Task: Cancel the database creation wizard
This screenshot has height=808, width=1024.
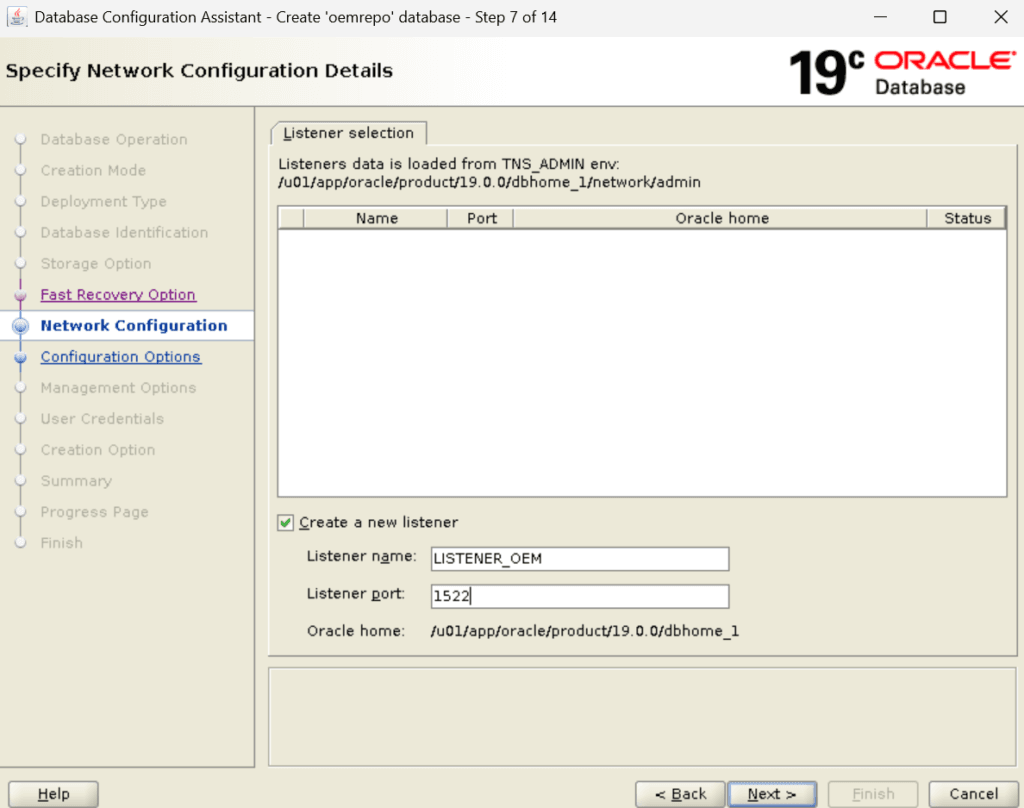Action: 973,794
